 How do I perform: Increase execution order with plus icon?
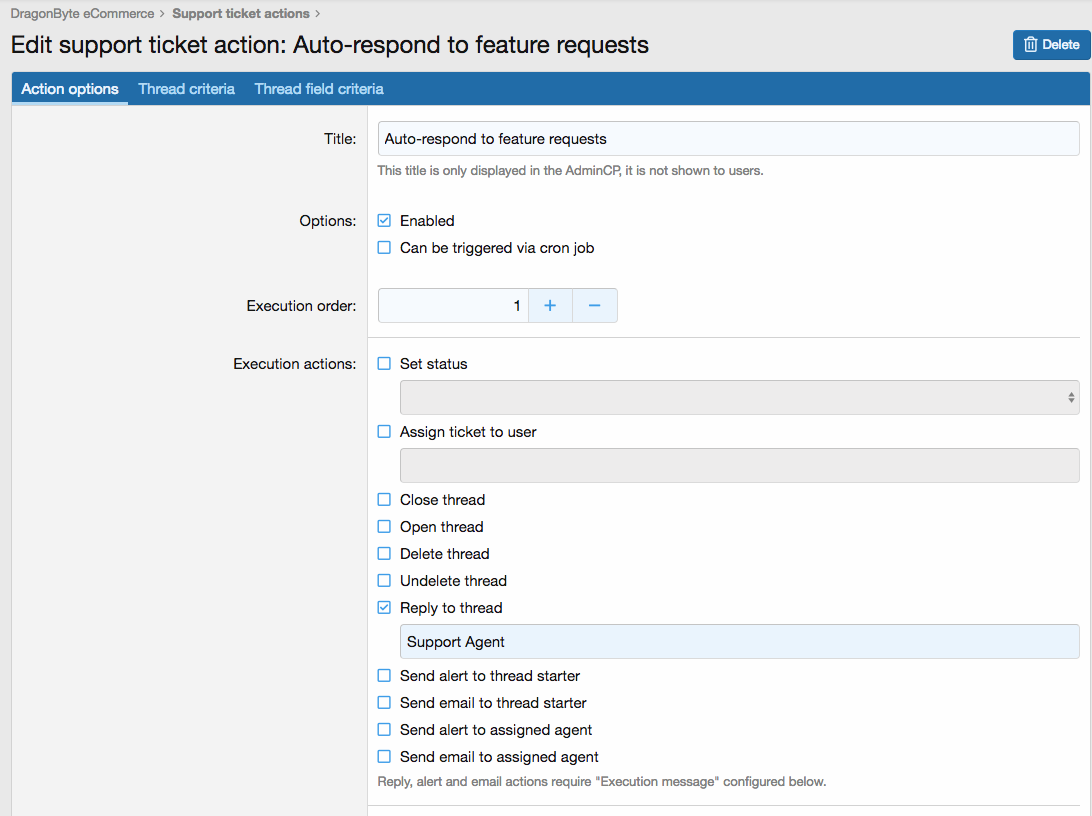(550, 306)
